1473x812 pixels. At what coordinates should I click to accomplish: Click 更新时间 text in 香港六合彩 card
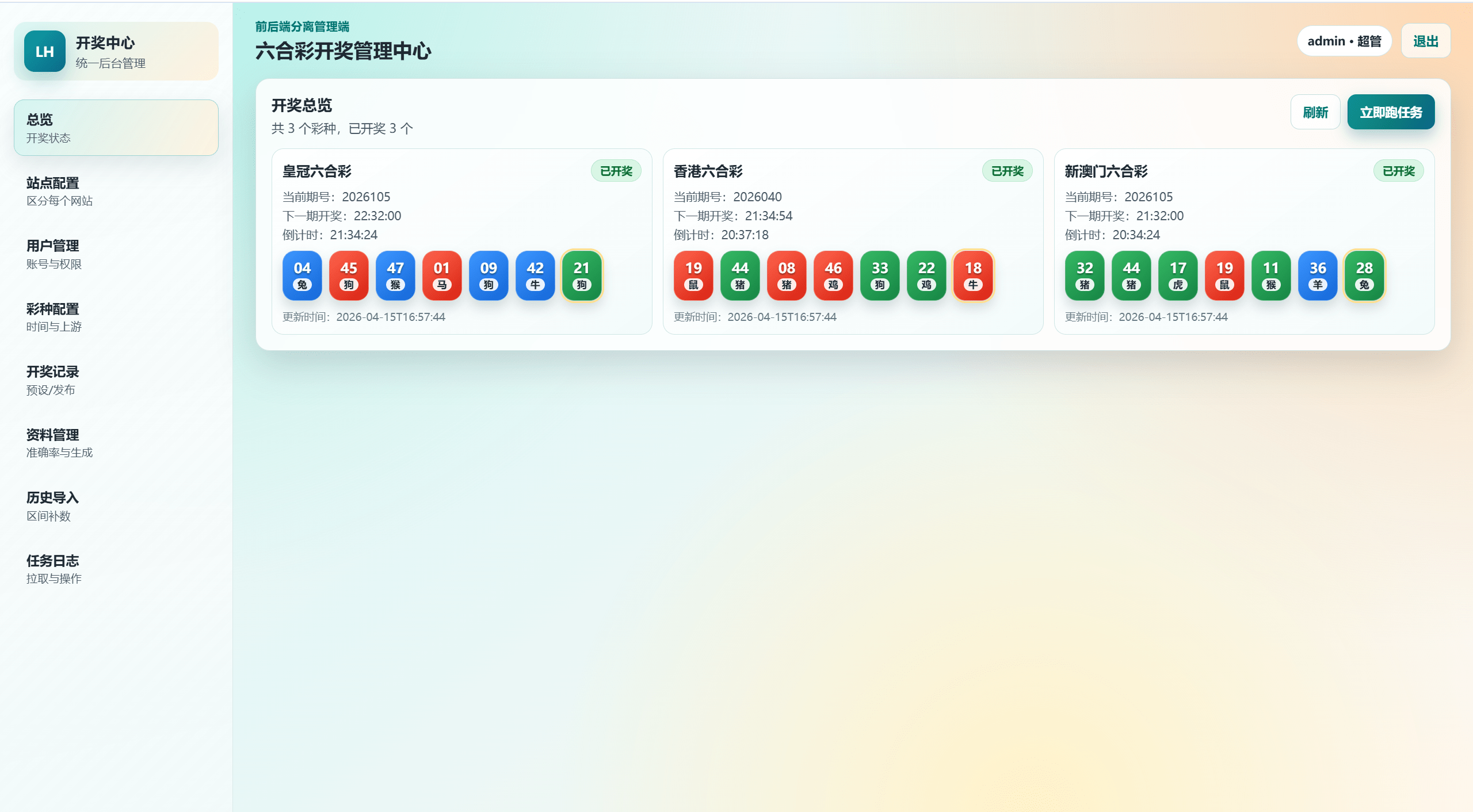tap(755, 317)
